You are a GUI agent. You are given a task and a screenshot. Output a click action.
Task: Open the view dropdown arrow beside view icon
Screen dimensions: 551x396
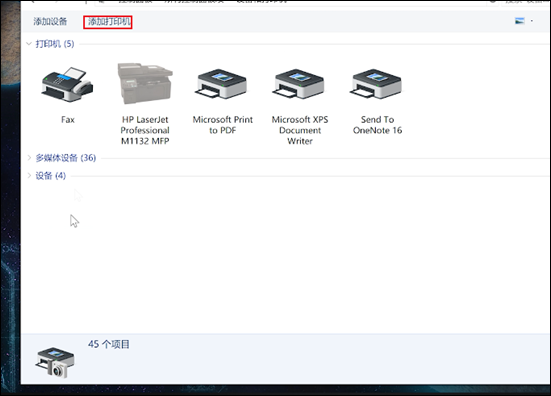tap(532, 21)
